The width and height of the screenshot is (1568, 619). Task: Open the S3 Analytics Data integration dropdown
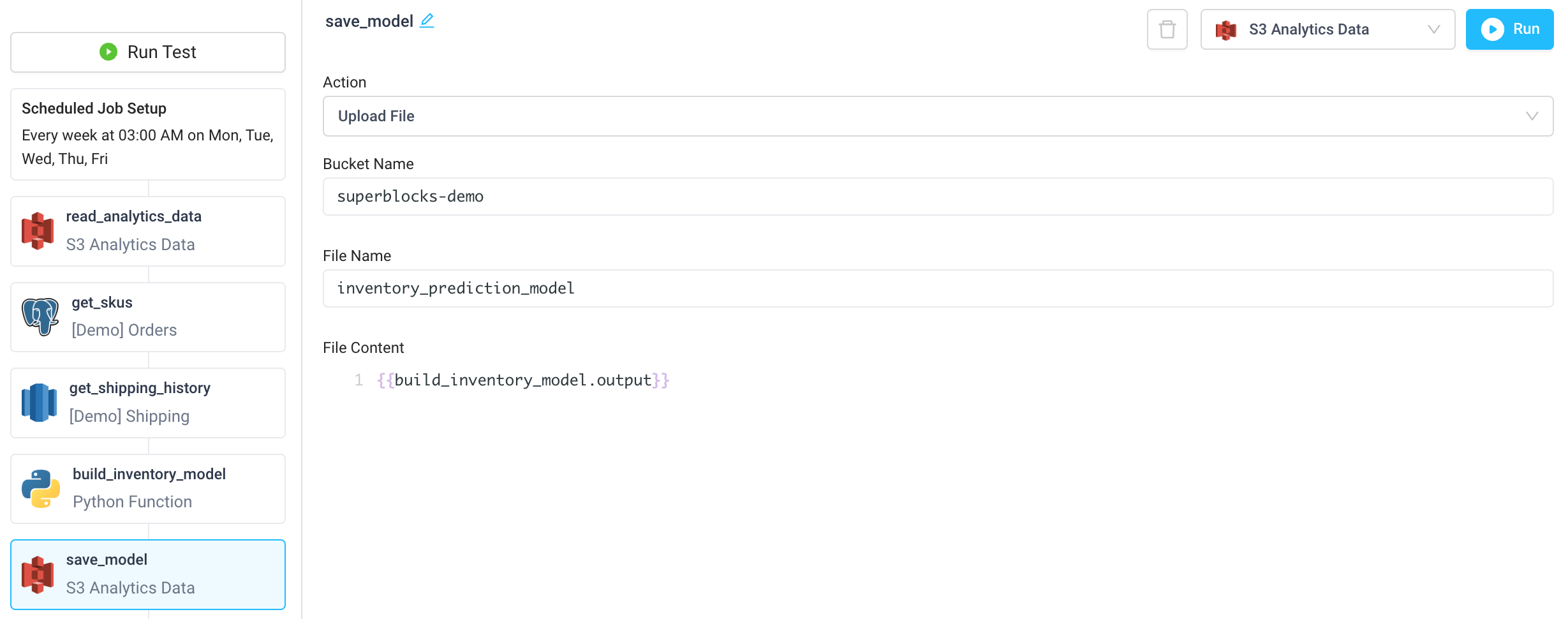pyautogui.click(x=1327, y=29)
